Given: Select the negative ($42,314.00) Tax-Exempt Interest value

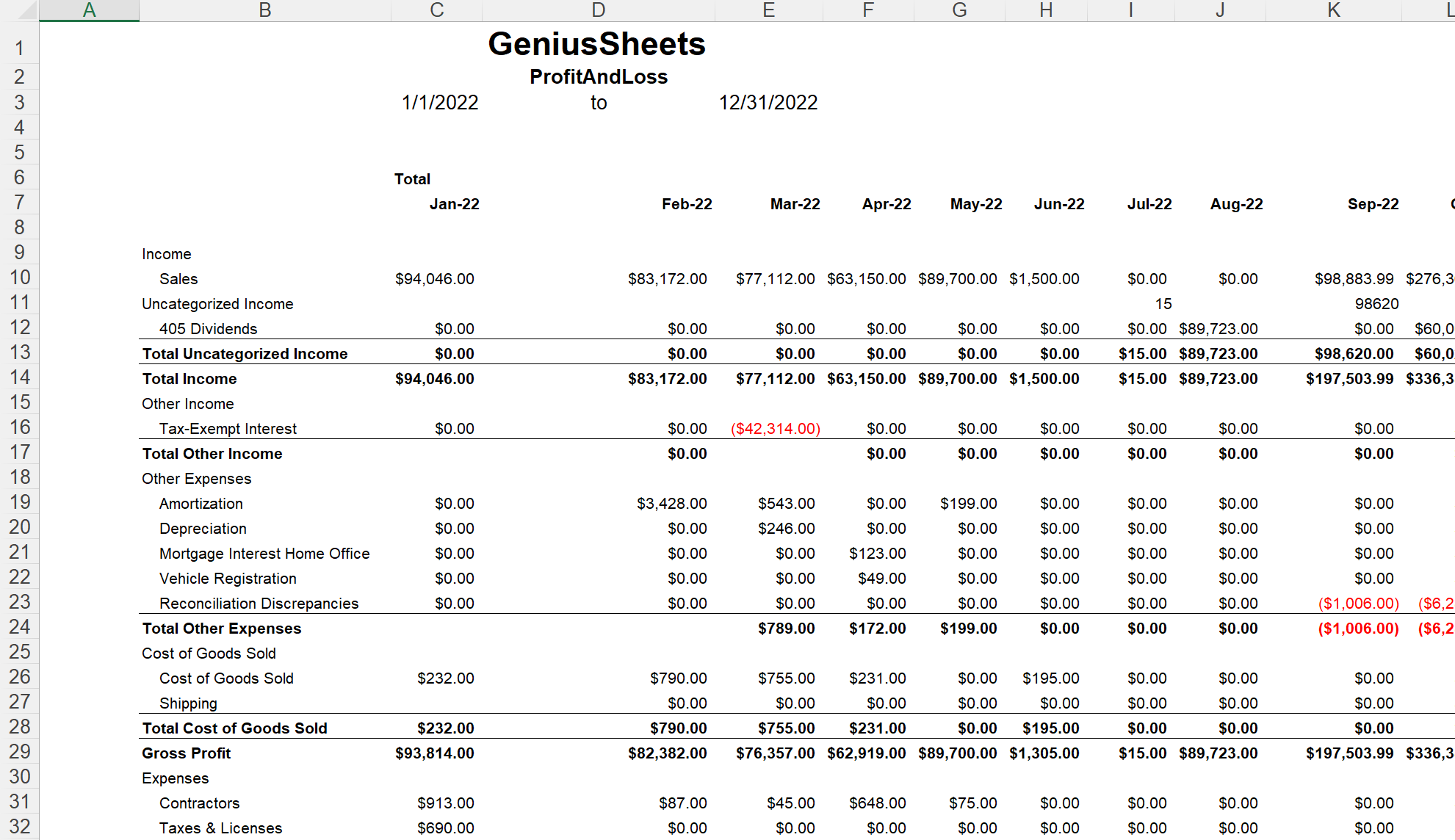Looking at the screenshot, I should pyautogui.click(x=775, y=429).
